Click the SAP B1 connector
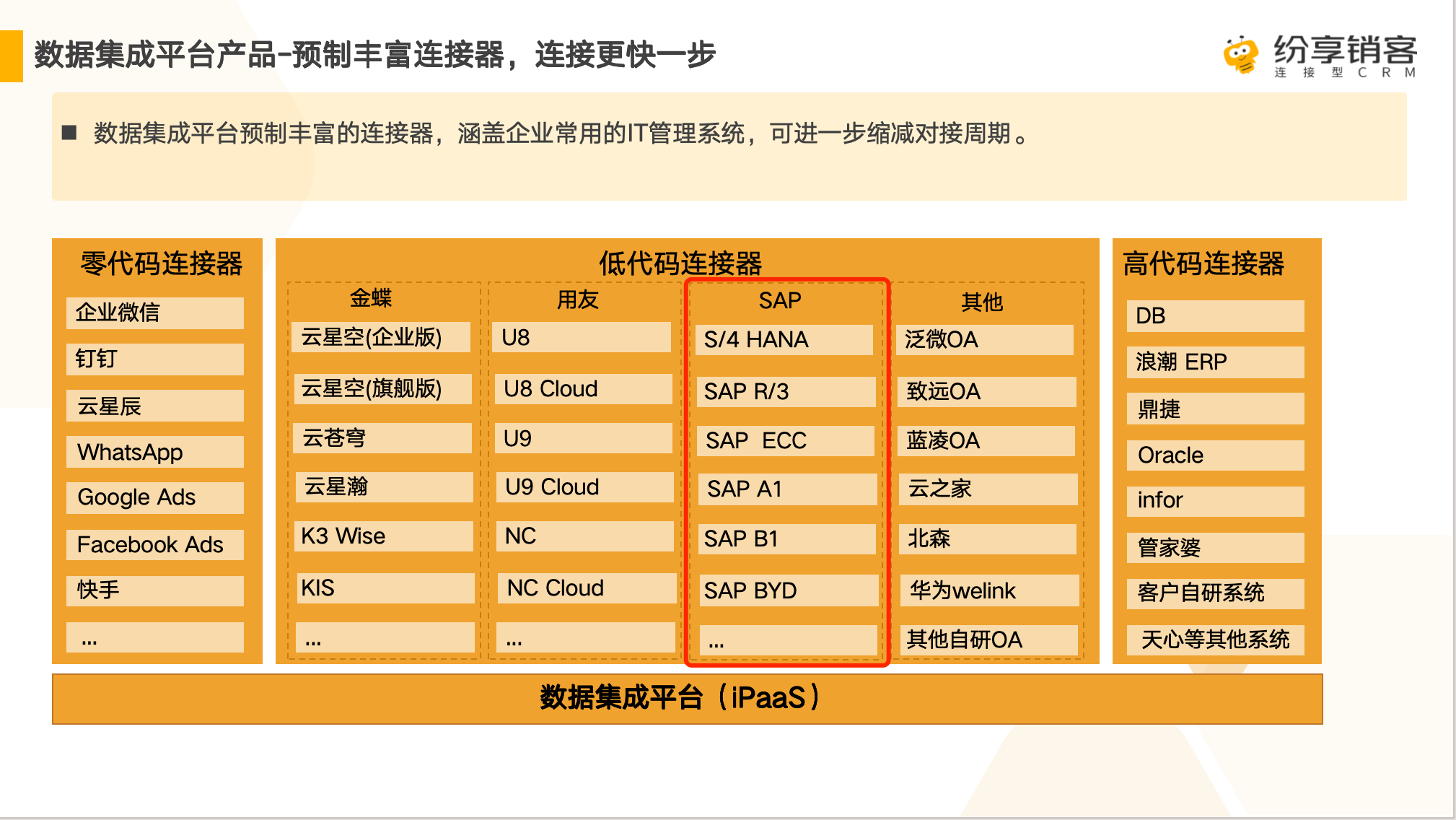The height and width of the screenshot is (820, 1456). [787, 538]
